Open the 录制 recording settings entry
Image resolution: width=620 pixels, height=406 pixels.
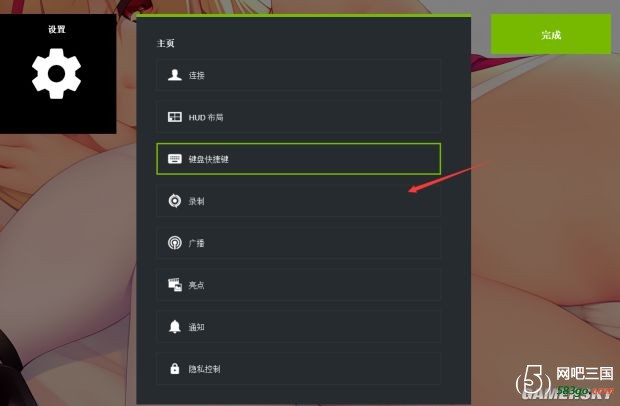pyautogui.click(x=298, y=201)
